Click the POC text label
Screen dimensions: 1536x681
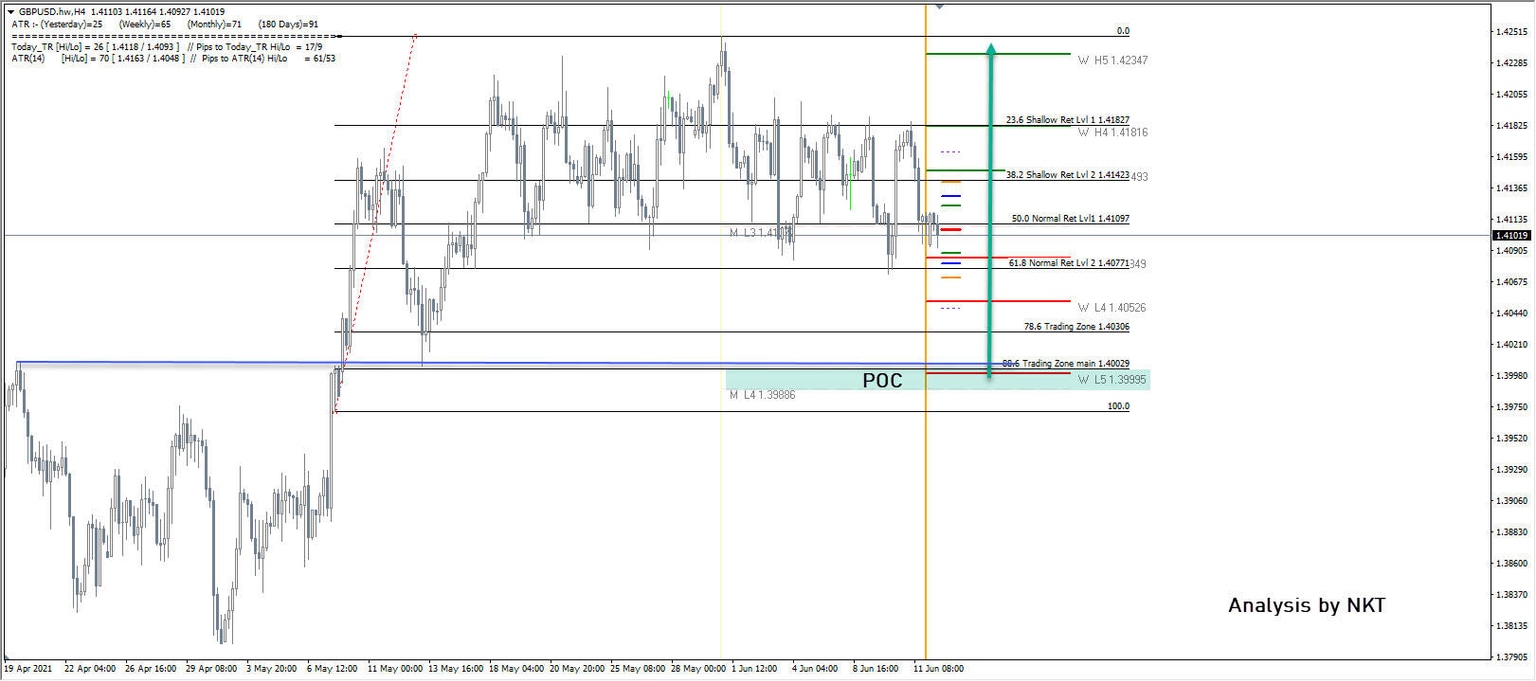[884, 380]
